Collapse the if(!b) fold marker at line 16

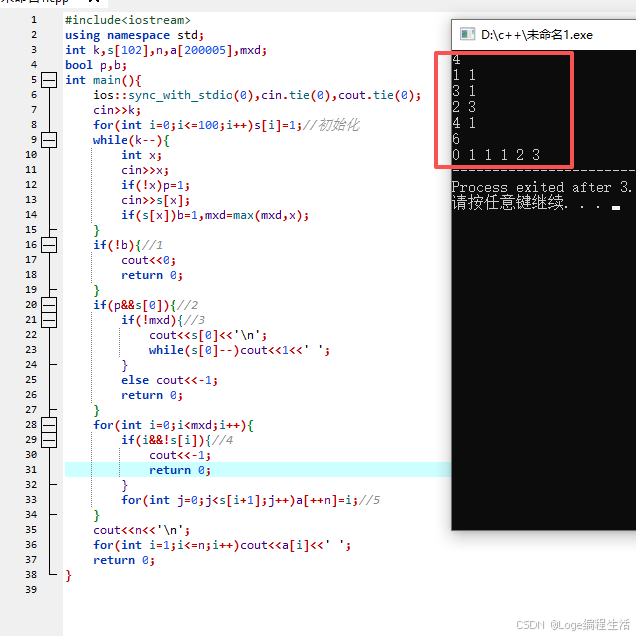[x=49, y=245]
